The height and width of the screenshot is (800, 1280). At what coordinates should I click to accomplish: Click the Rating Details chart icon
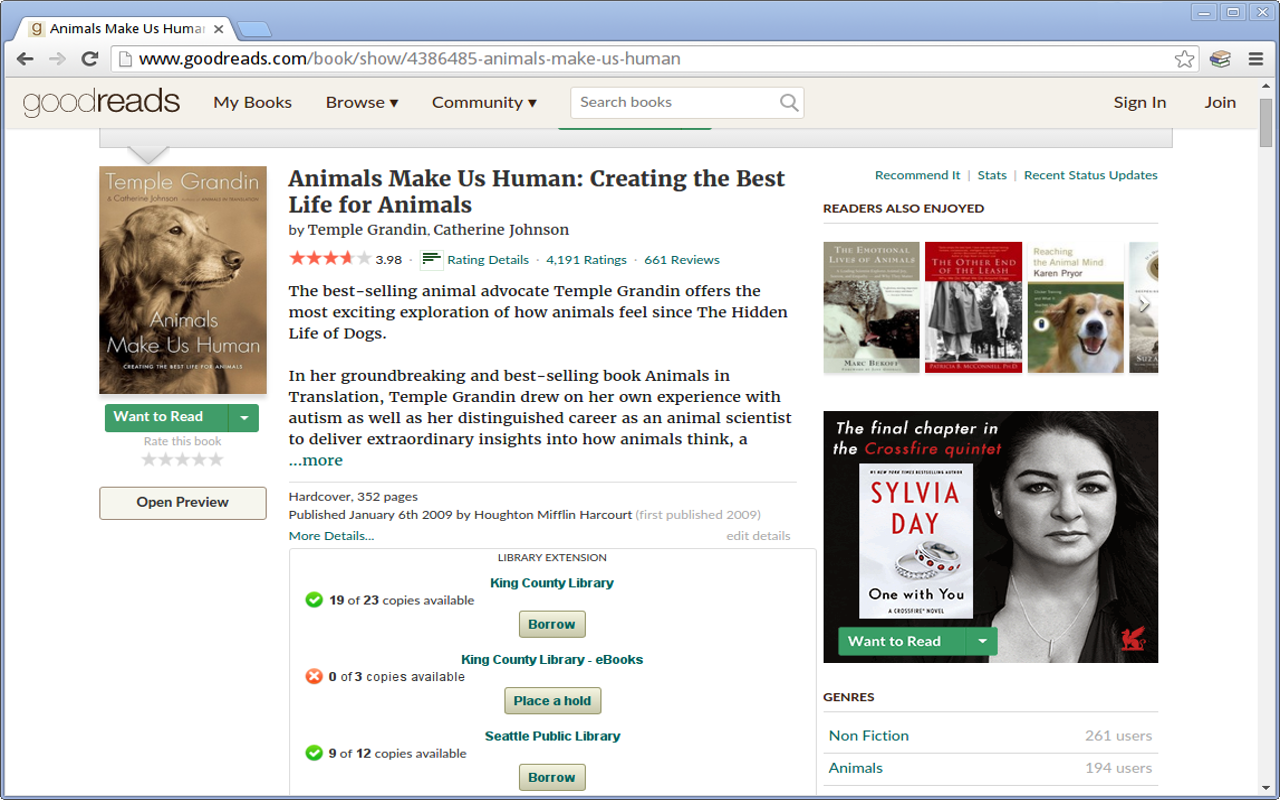(x=431, y=260)
